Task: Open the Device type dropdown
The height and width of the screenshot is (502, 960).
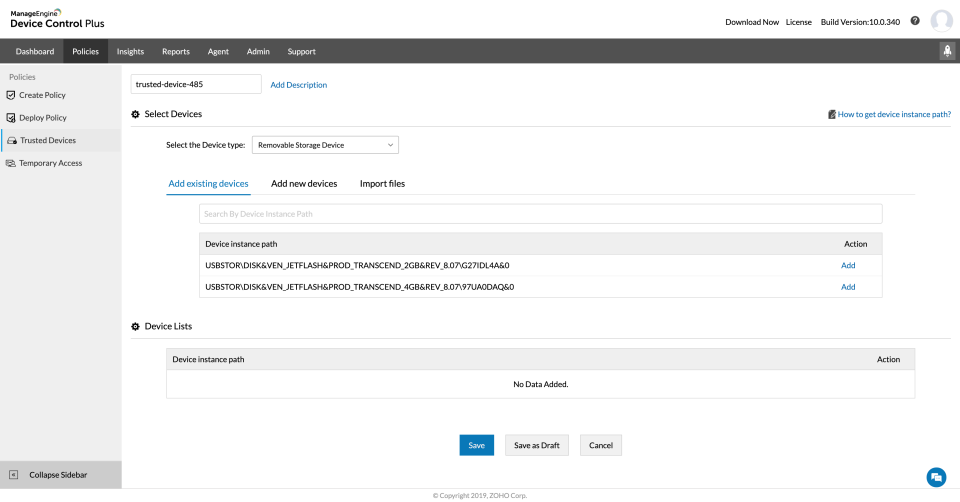Action: click(x=325, y=145)
